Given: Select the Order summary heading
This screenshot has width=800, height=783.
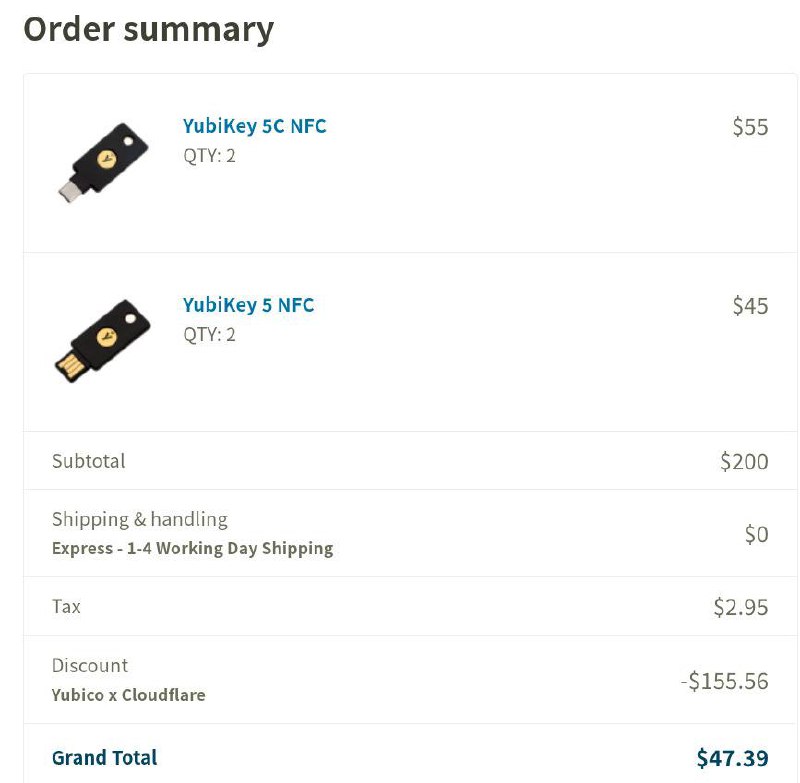Looking at the screenshot, I should pos(149,29).
